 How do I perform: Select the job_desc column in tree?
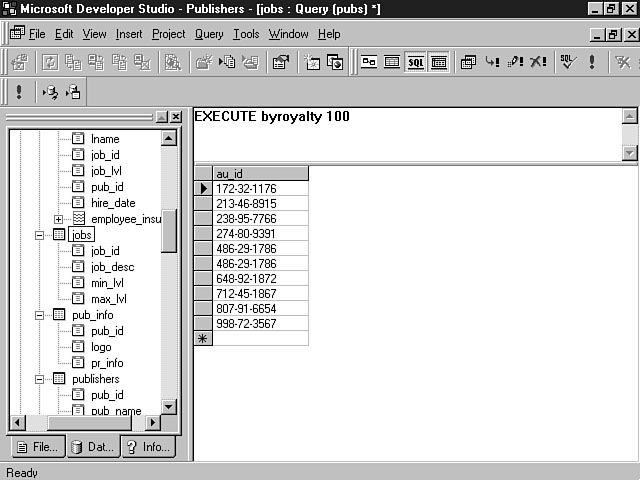coord(111,267)
